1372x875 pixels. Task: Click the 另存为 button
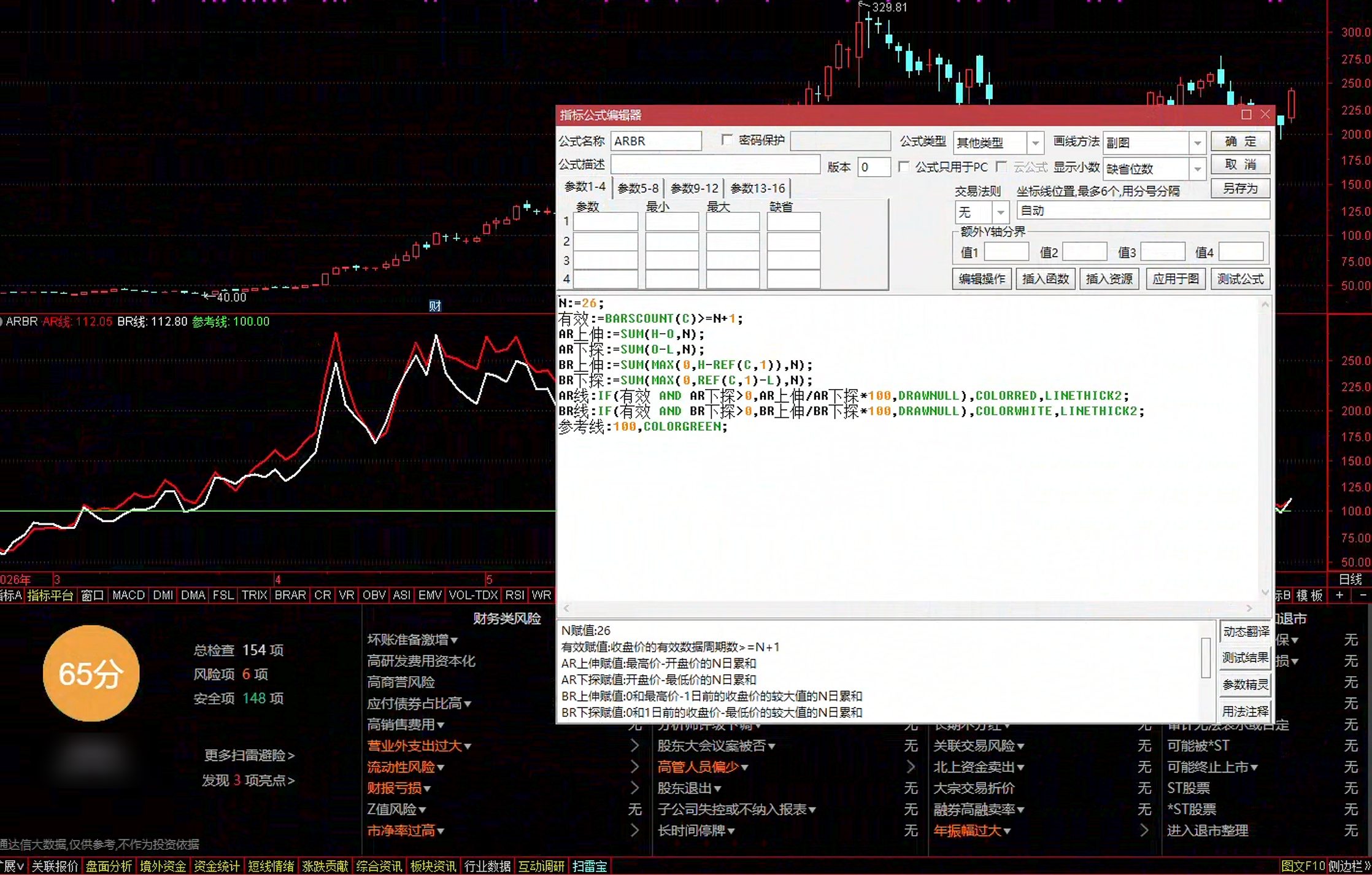point(1240,188)
